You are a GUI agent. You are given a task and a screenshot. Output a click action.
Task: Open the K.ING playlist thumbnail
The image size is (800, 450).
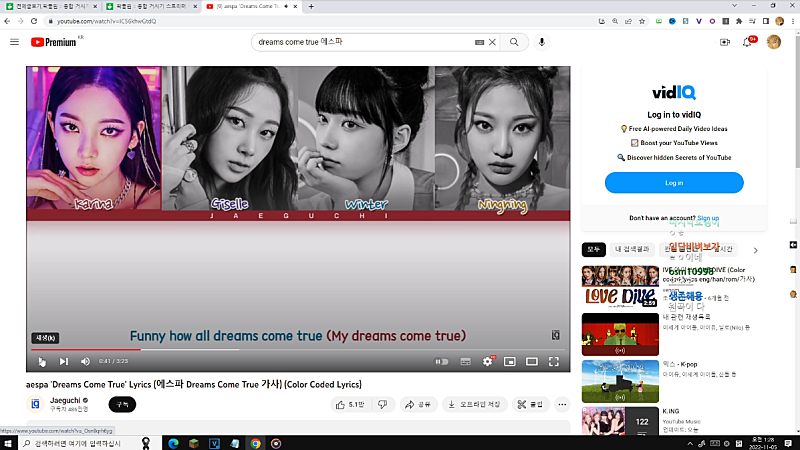(x=620, y=421)
